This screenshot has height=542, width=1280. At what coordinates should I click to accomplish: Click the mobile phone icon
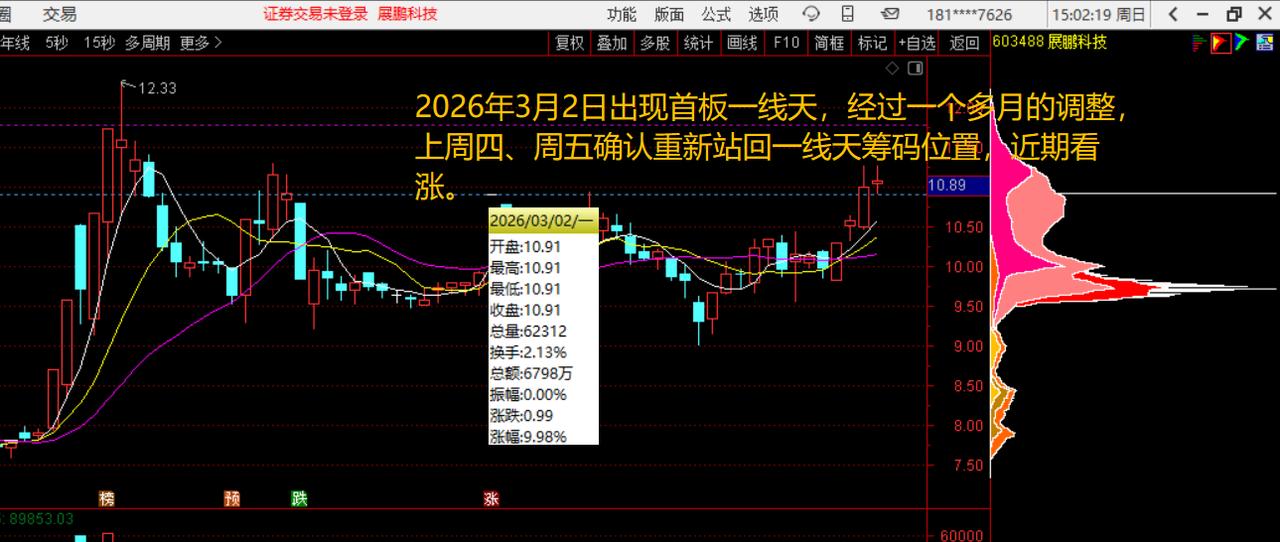pos(848,14)
